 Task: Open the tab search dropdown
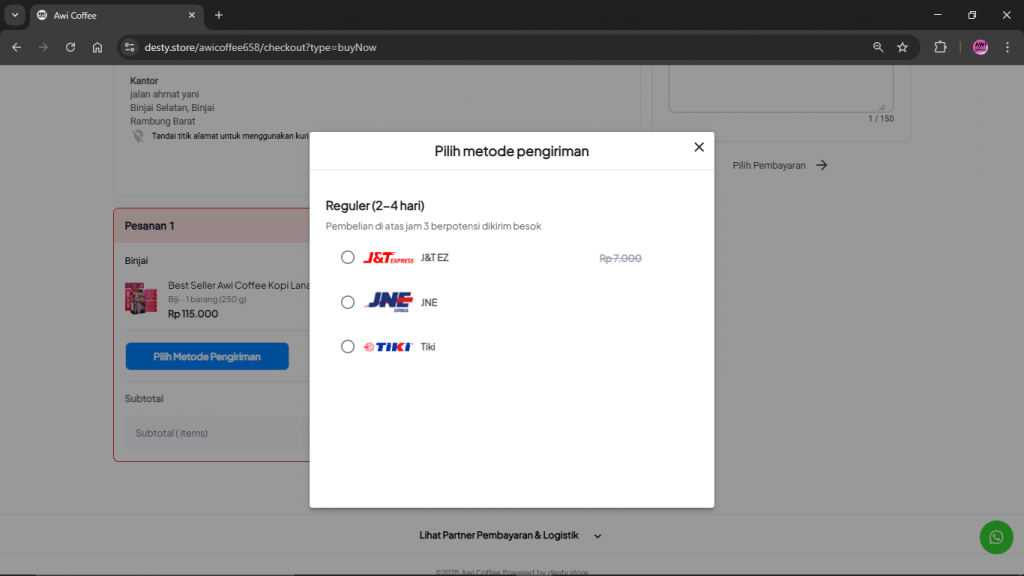click(x=14, y=15)
